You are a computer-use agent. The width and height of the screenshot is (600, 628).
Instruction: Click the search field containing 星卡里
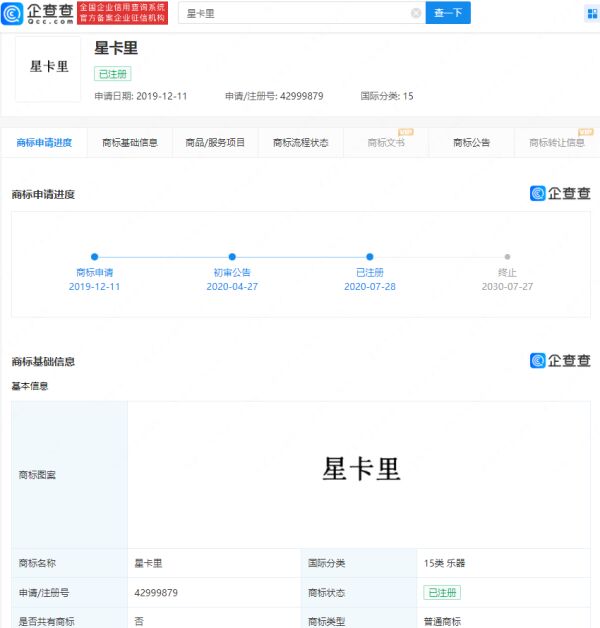[x=295, y=13]
